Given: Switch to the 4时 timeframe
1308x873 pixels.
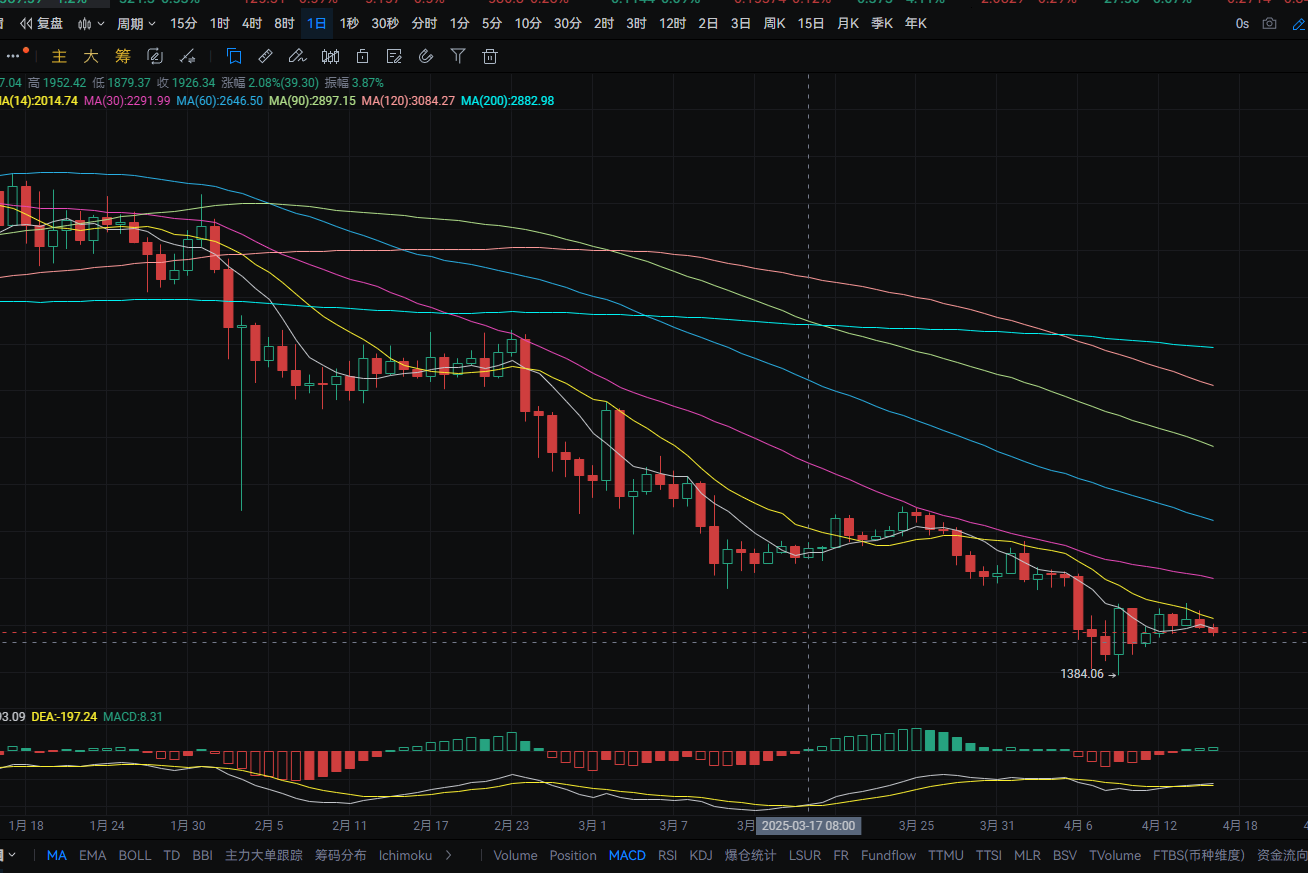Looking at the screenshot, I should tap(252, 23).
